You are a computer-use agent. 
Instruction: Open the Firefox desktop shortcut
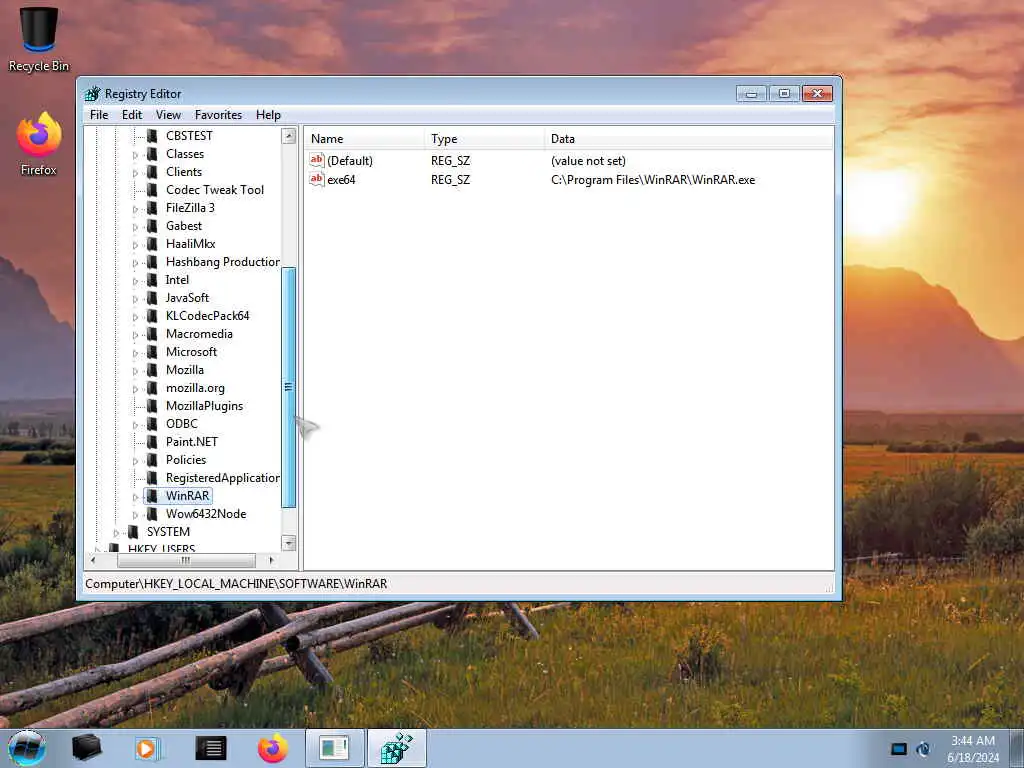(39, 144)
